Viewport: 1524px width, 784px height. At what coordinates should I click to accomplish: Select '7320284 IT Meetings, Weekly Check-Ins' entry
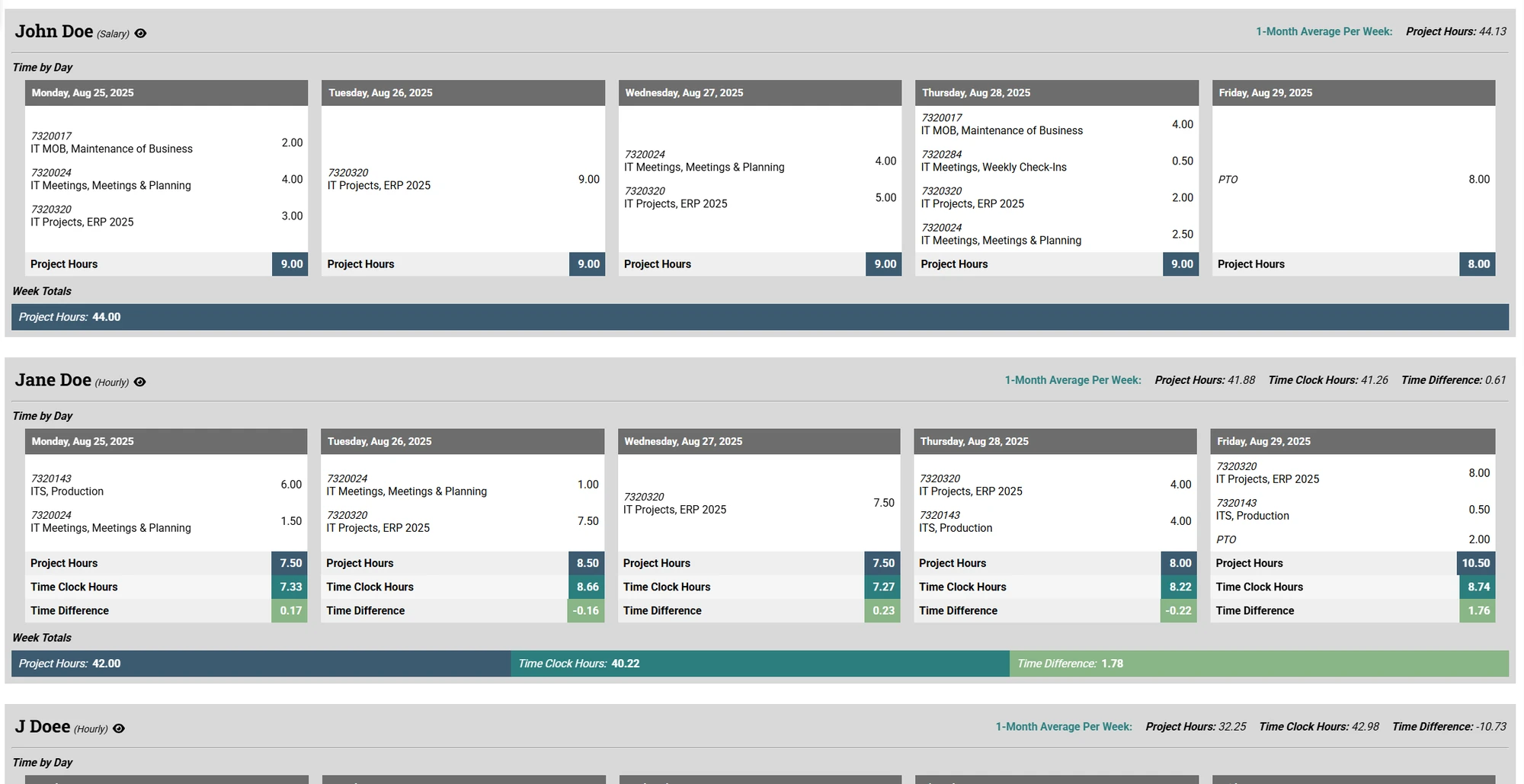point(1056,161)
